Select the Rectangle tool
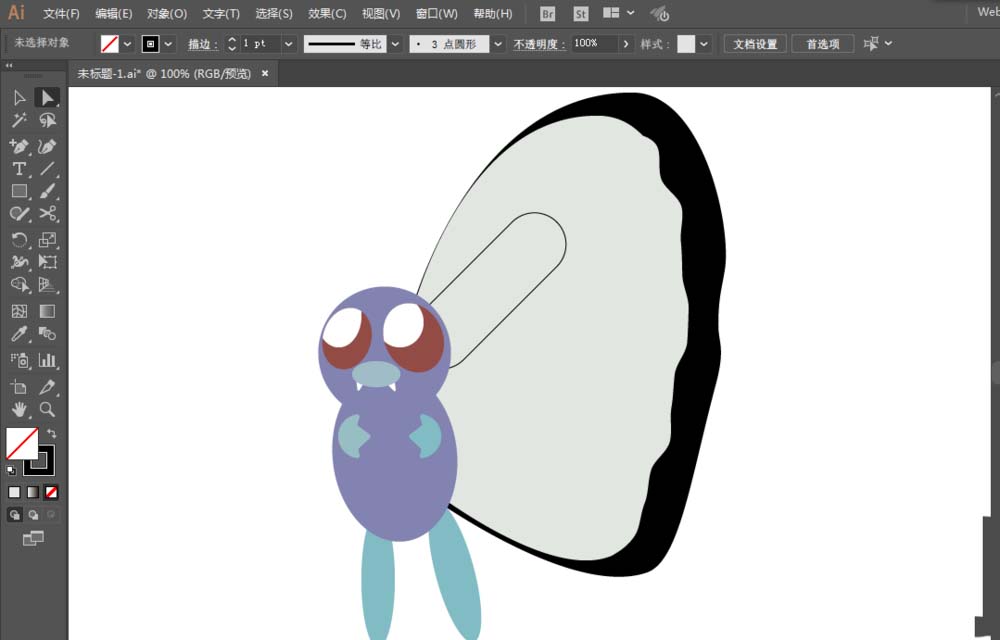1000x640 pixels. point(19,191)
